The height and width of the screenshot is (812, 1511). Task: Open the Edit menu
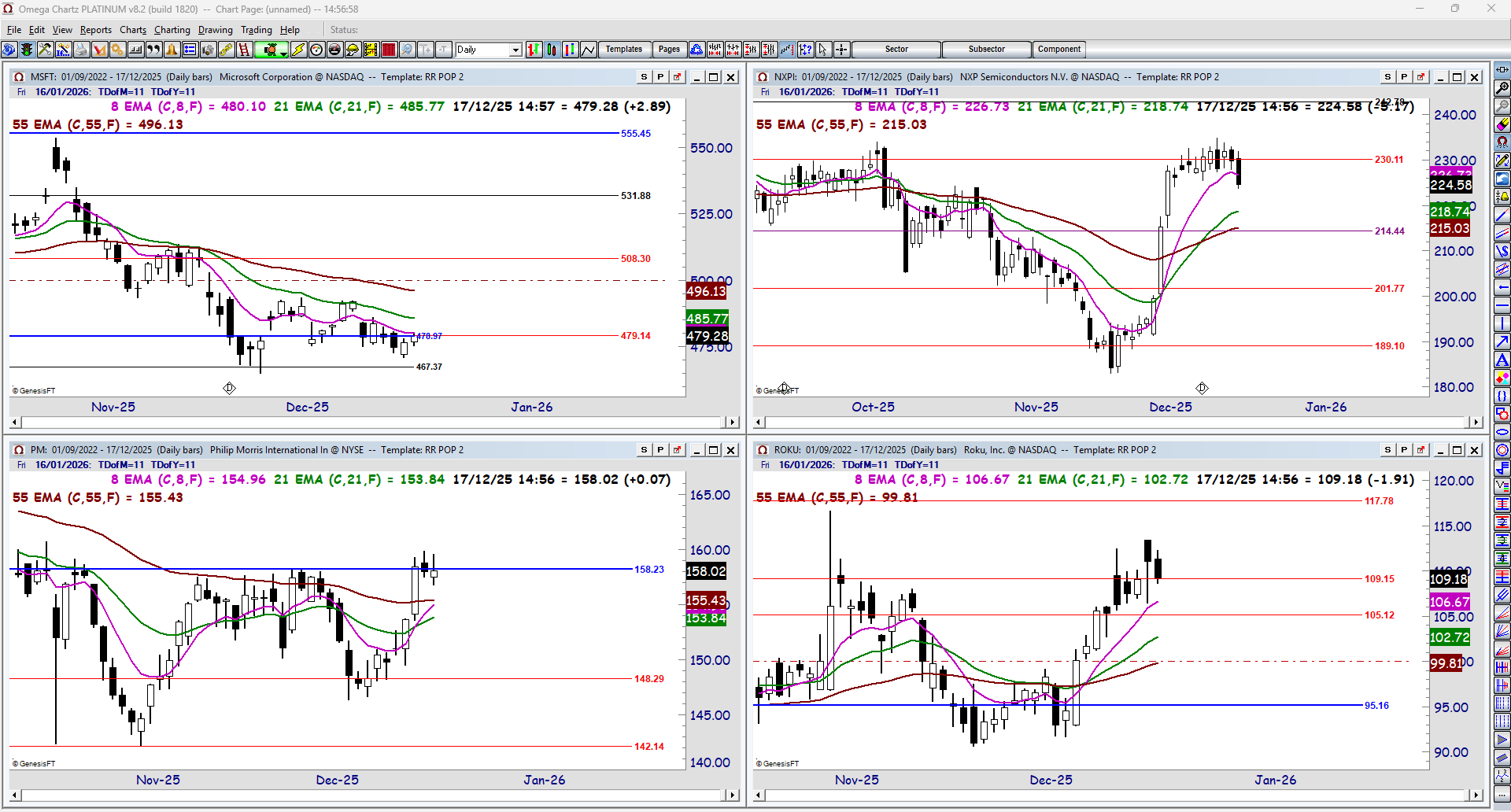coord(37,30)
